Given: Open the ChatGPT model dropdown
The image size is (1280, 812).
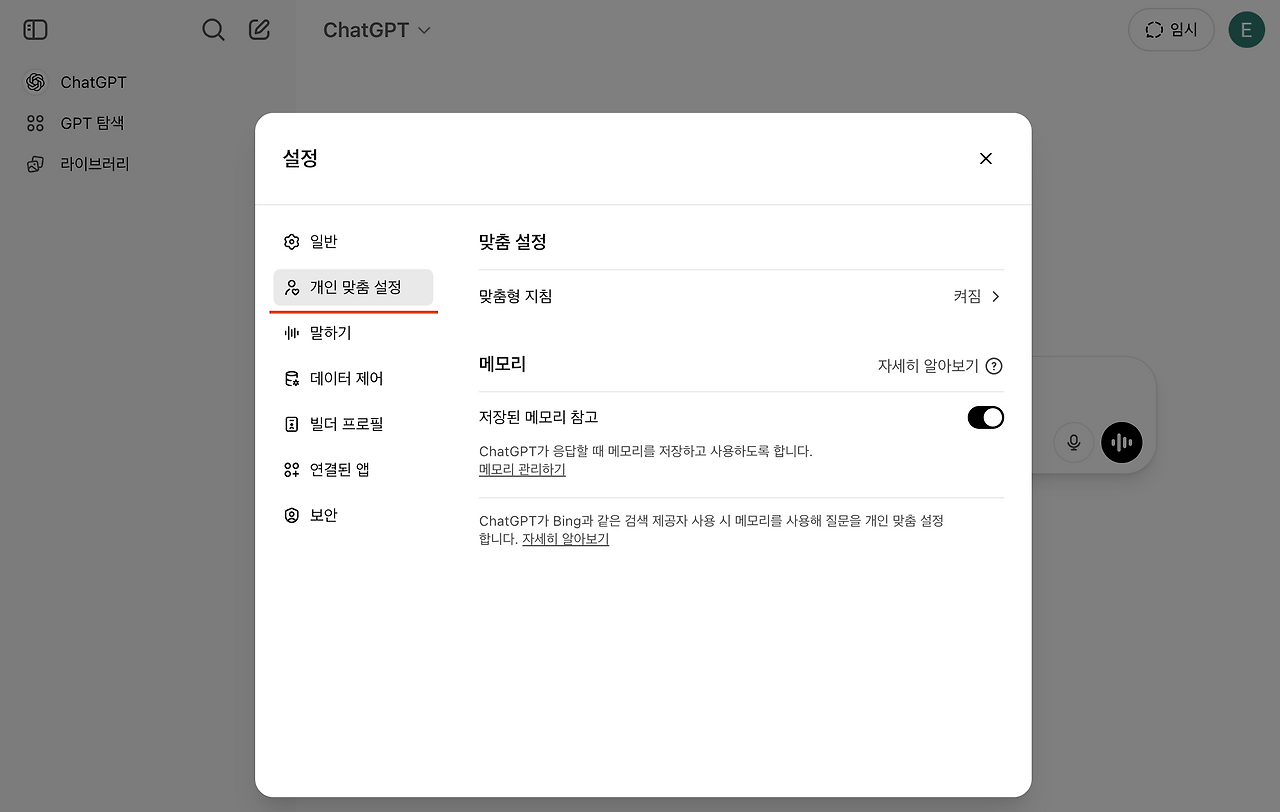Looking at the screenshot, I should (377, 30).
